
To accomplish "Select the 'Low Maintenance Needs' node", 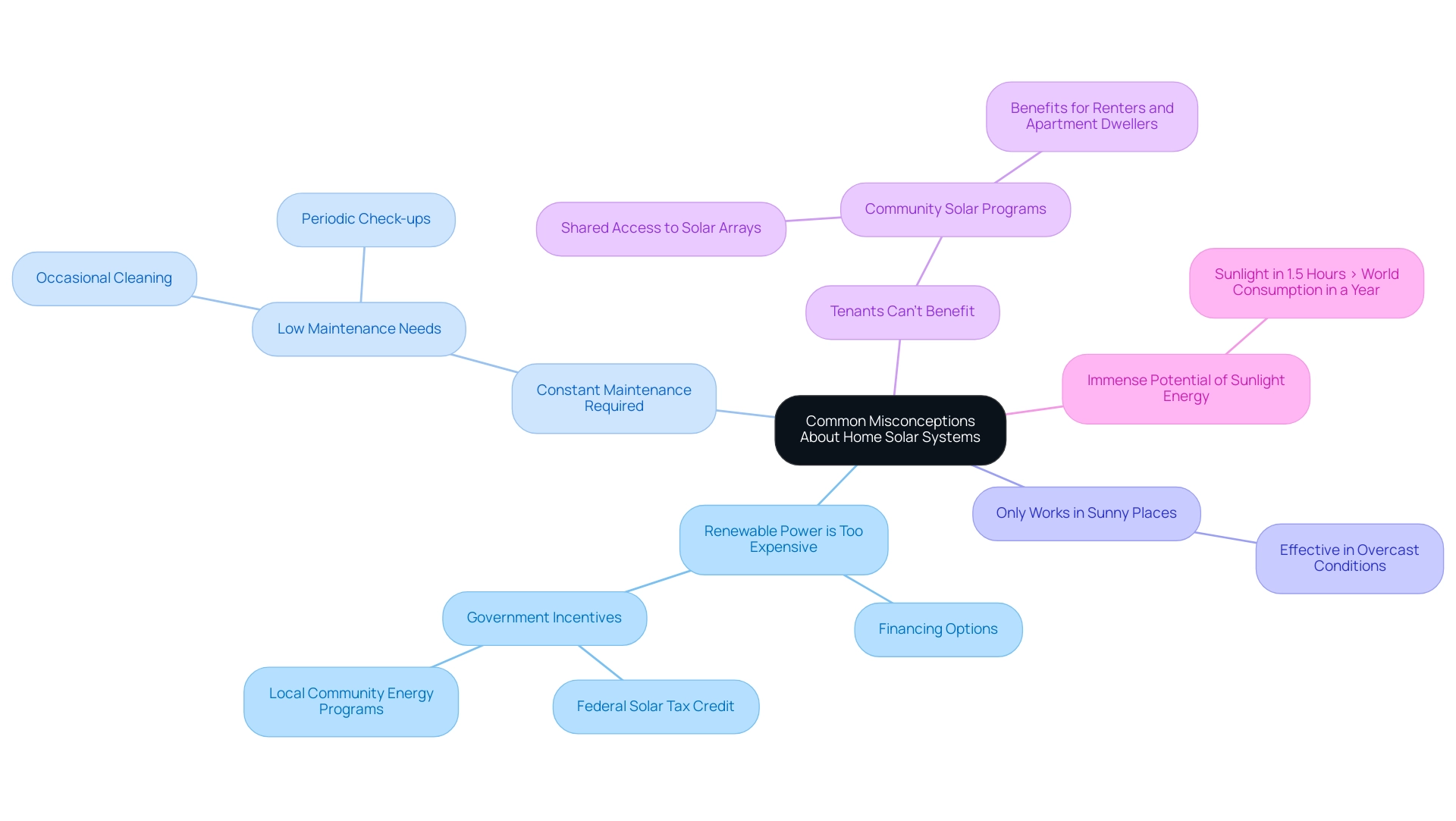I will coord(358,327).
